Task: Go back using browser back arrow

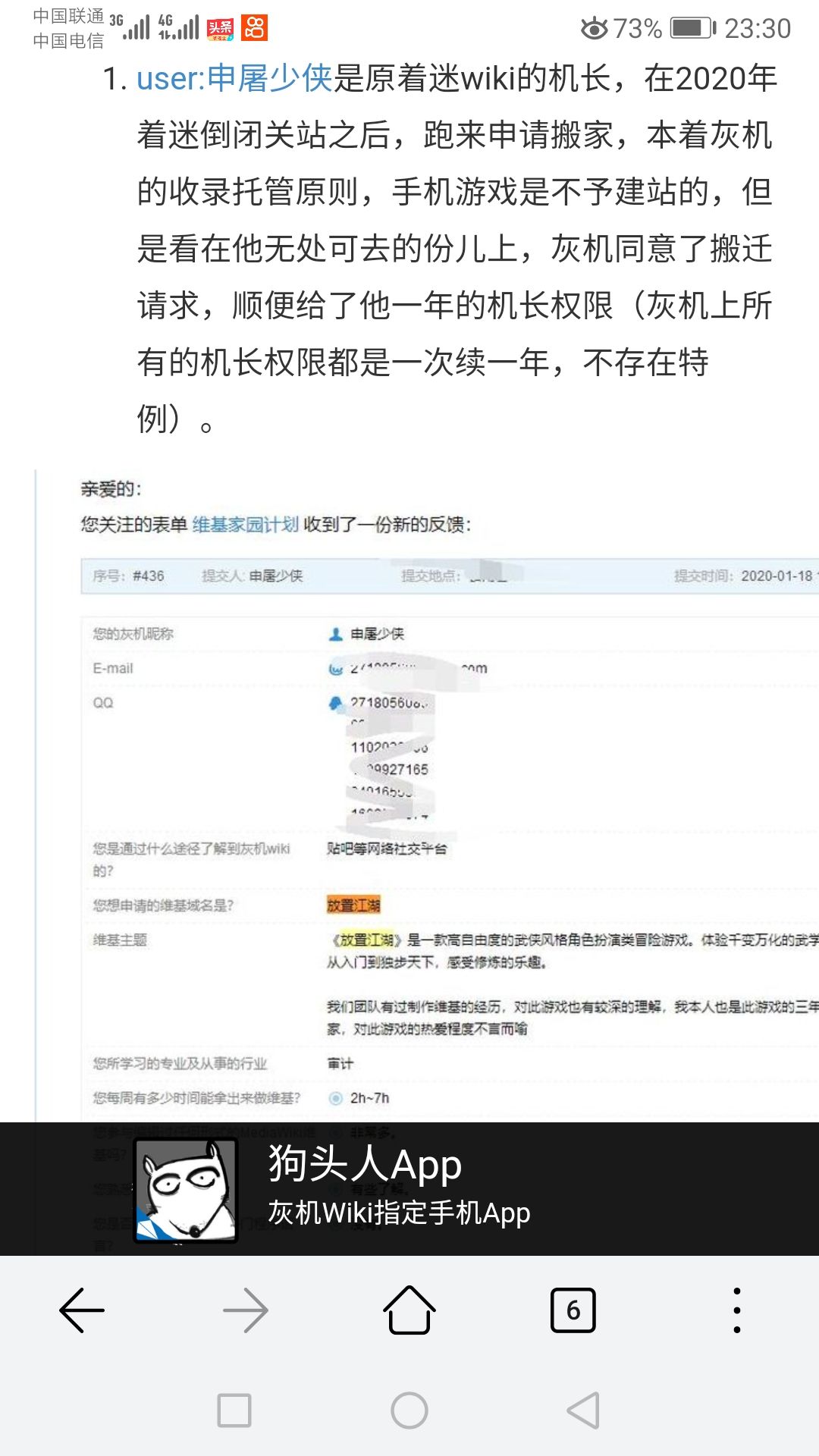Action: tap(82, 1310)
